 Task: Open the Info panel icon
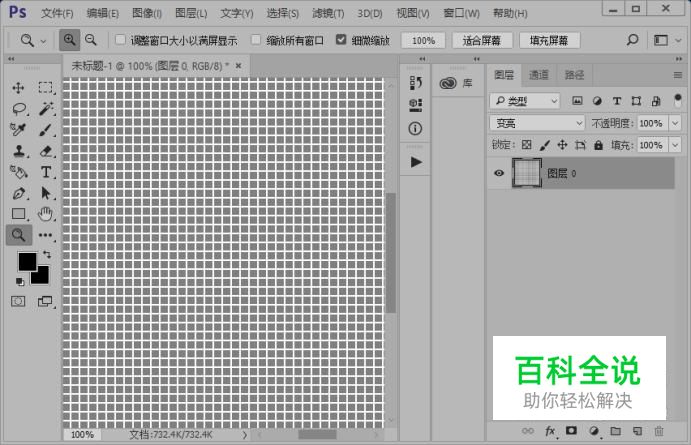pos(415,129)
